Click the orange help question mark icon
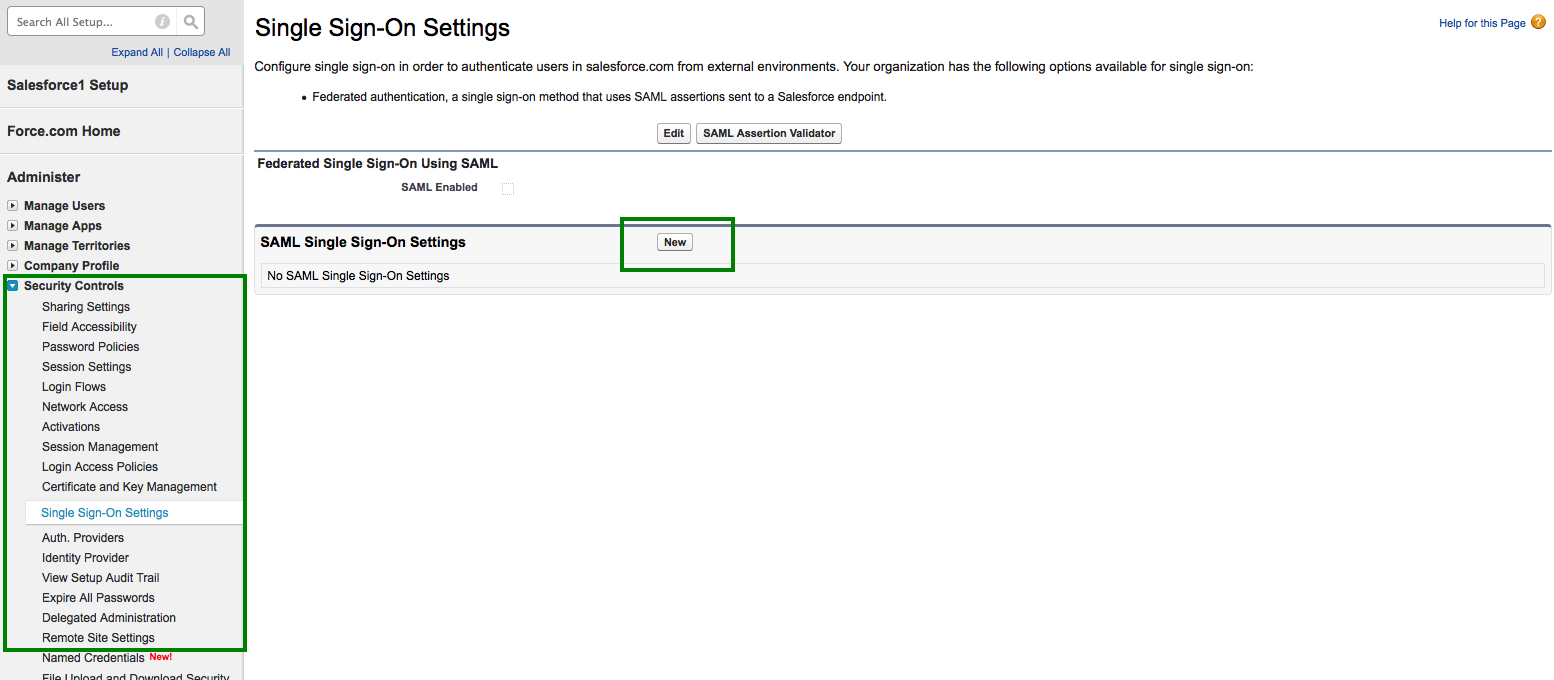 click(x=1538, y=22)
